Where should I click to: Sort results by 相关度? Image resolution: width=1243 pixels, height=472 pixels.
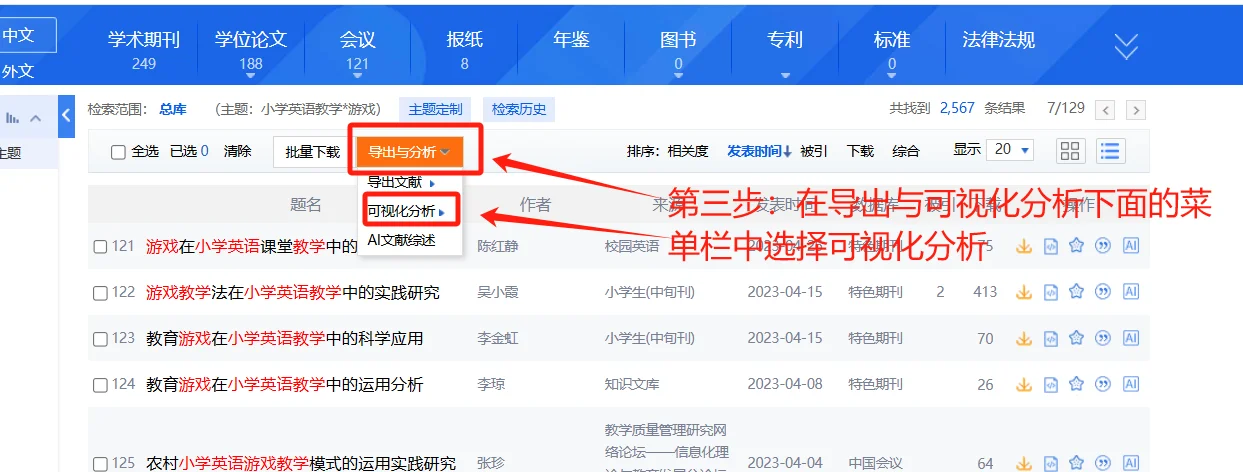[x=688, y=151]
